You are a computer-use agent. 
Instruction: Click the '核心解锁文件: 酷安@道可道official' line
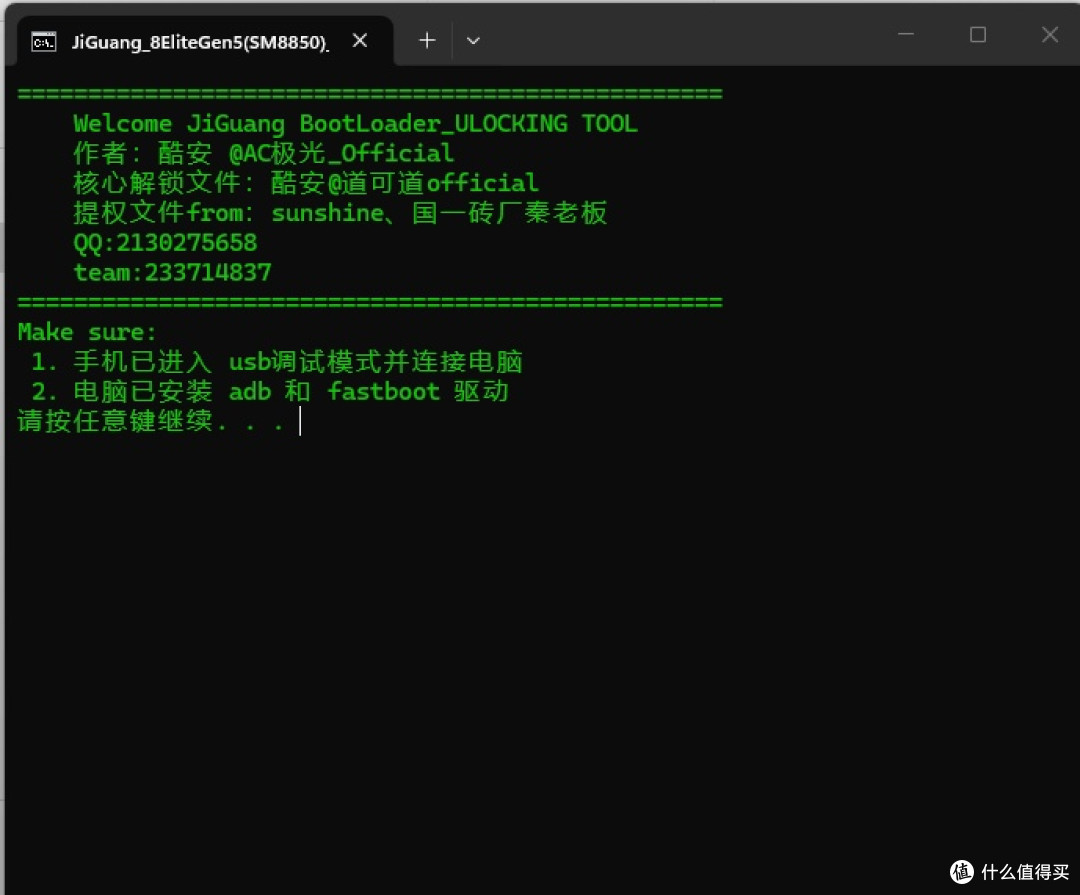(306, 183)
